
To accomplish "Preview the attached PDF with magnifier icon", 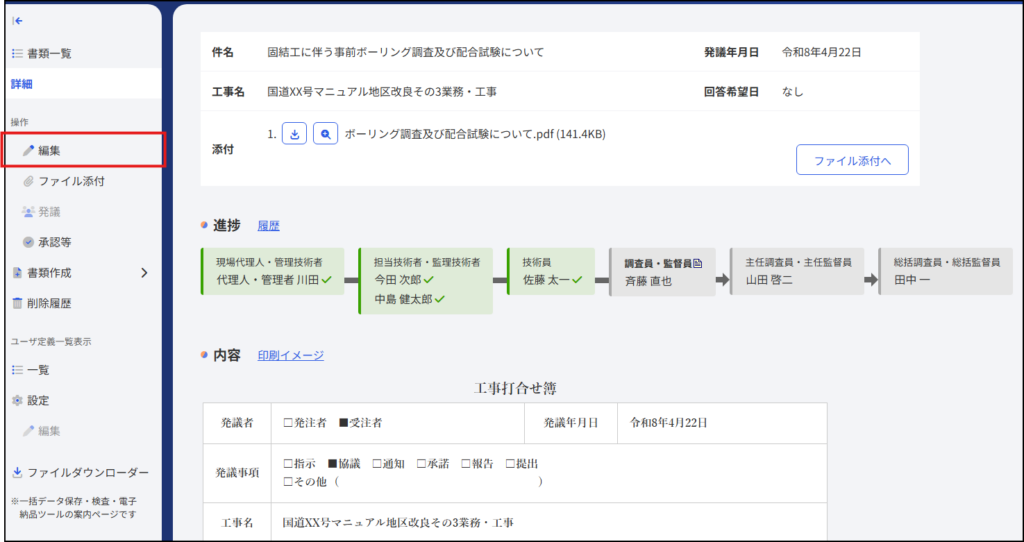I will click(325, 134).
